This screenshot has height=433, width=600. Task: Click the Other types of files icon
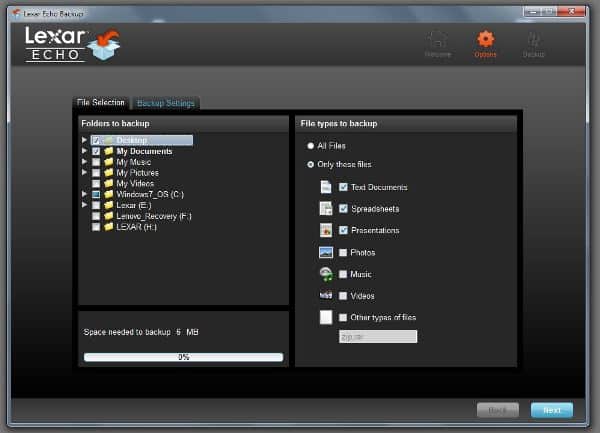(x=326, y=317)
